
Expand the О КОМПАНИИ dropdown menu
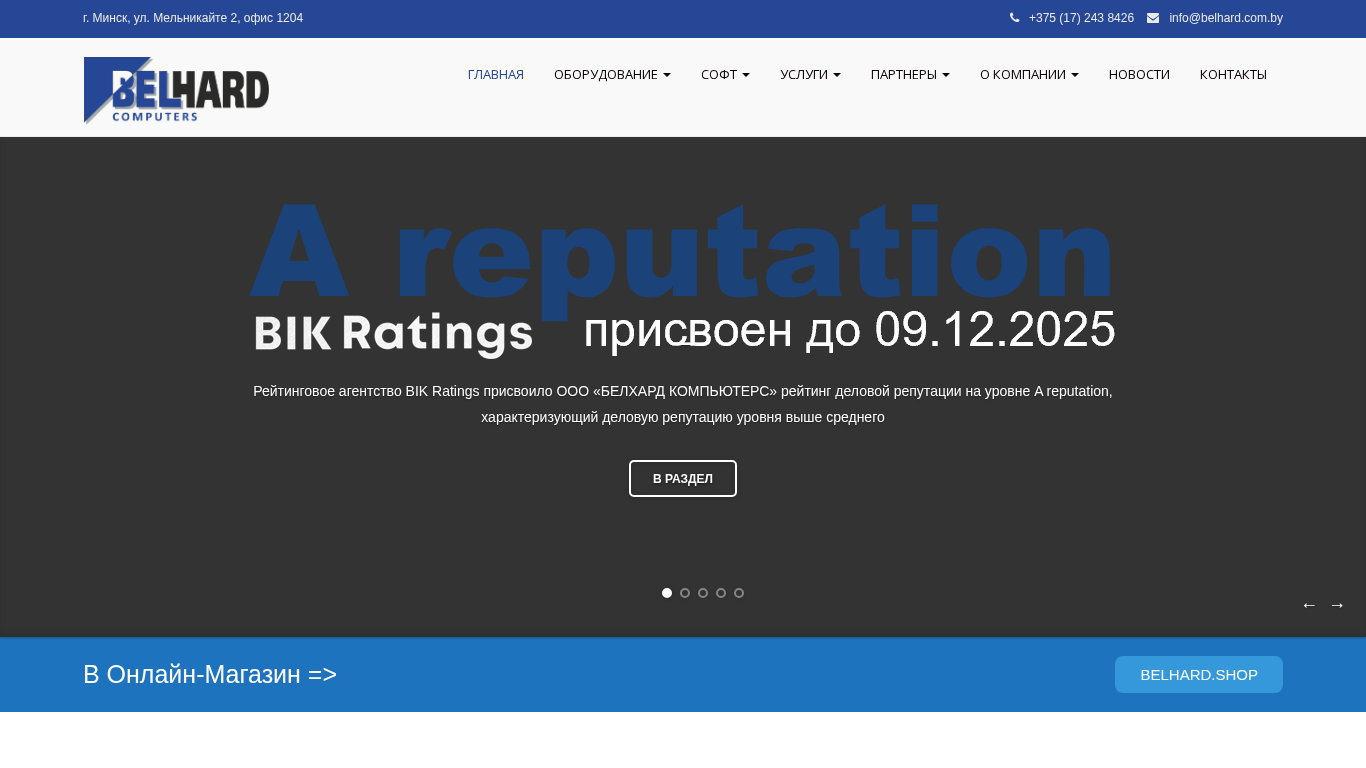click(x=1029, y=75)
